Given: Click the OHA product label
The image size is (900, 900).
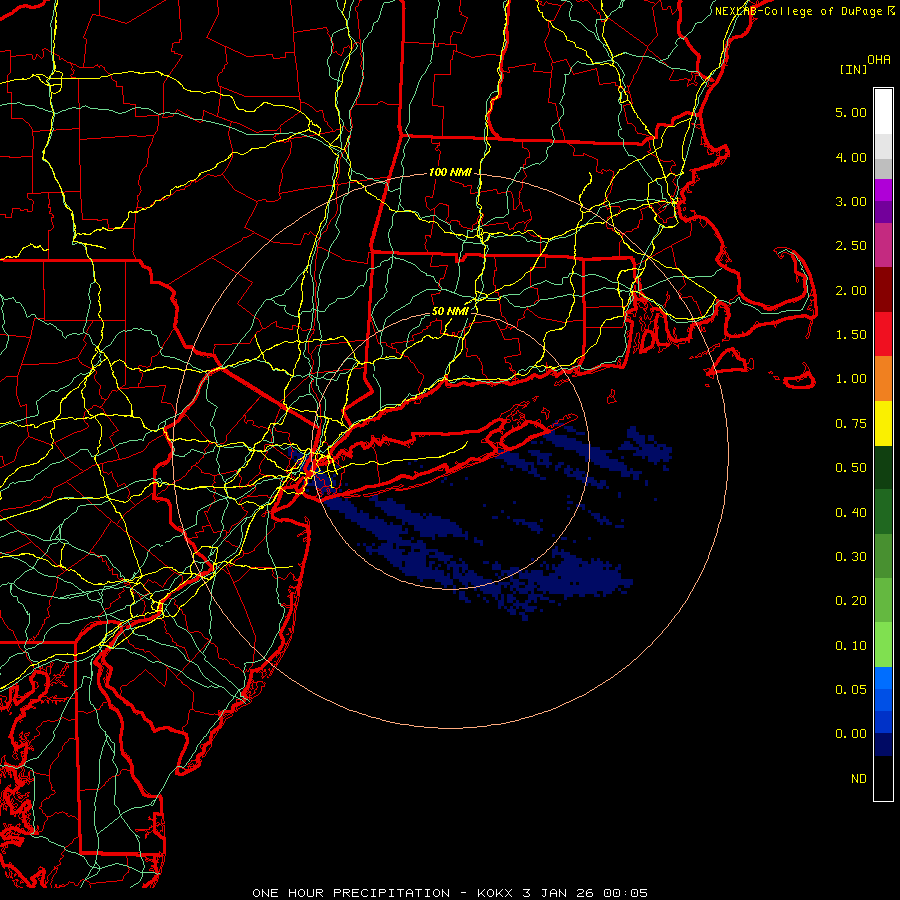Looking at the screenshot, I should 879,60.
